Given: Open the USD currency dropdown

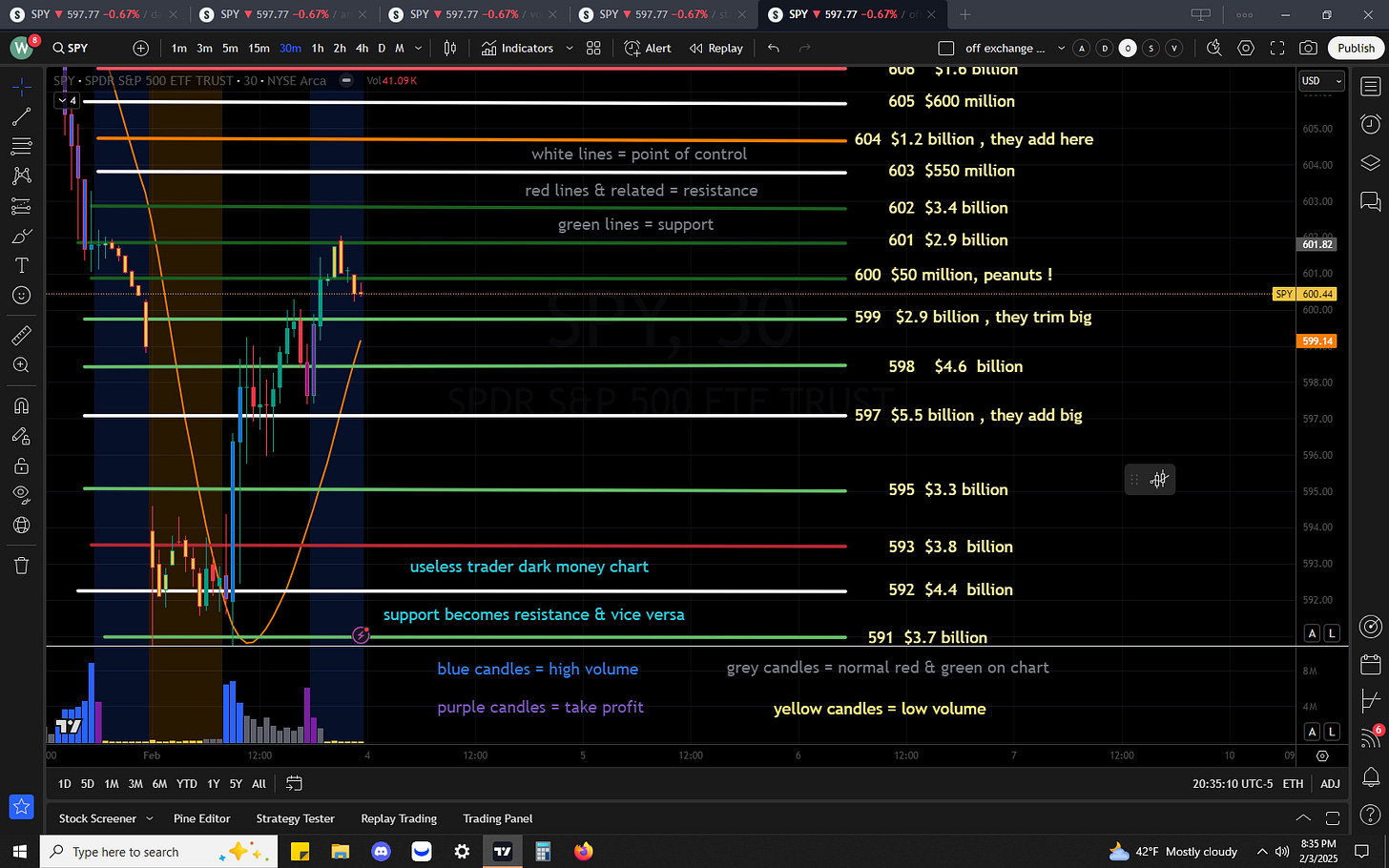Looking at the screenshot, I should (1321, 81).
